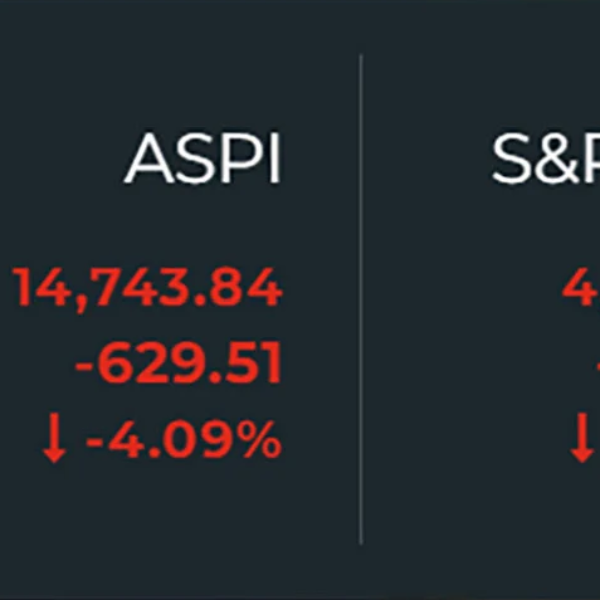Click the S&P panel's red down arrow

pyautogui.click(x=582, y=438)
